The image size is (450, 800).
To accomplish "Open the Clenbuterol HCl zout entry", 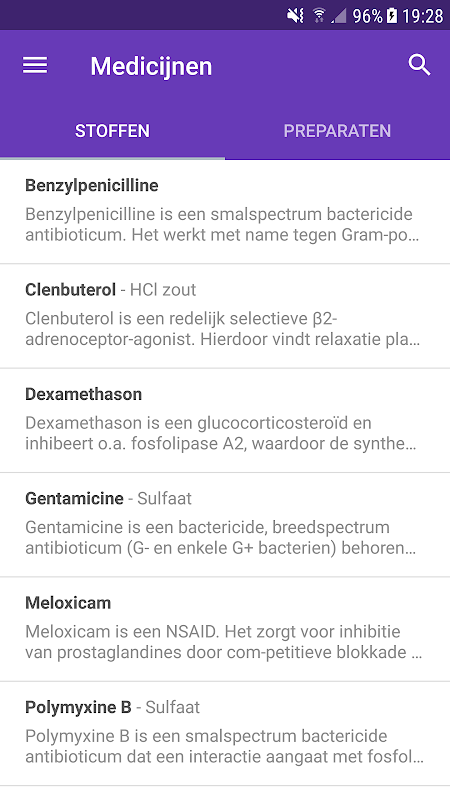I will [225, 316].
